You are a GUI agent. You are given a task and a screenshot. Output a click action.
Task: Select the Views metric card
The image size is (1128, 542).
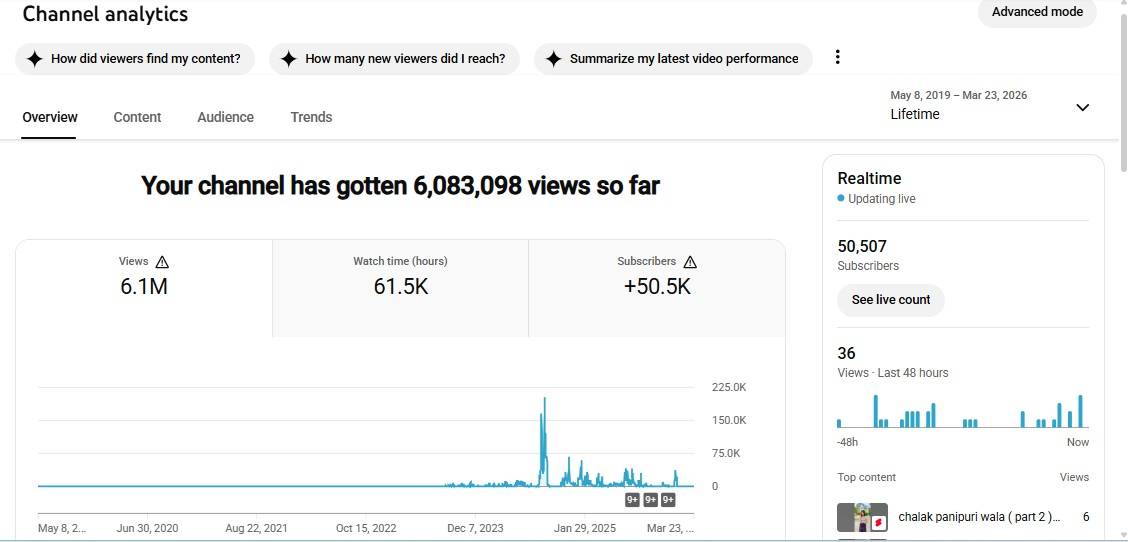pos(144,288)
